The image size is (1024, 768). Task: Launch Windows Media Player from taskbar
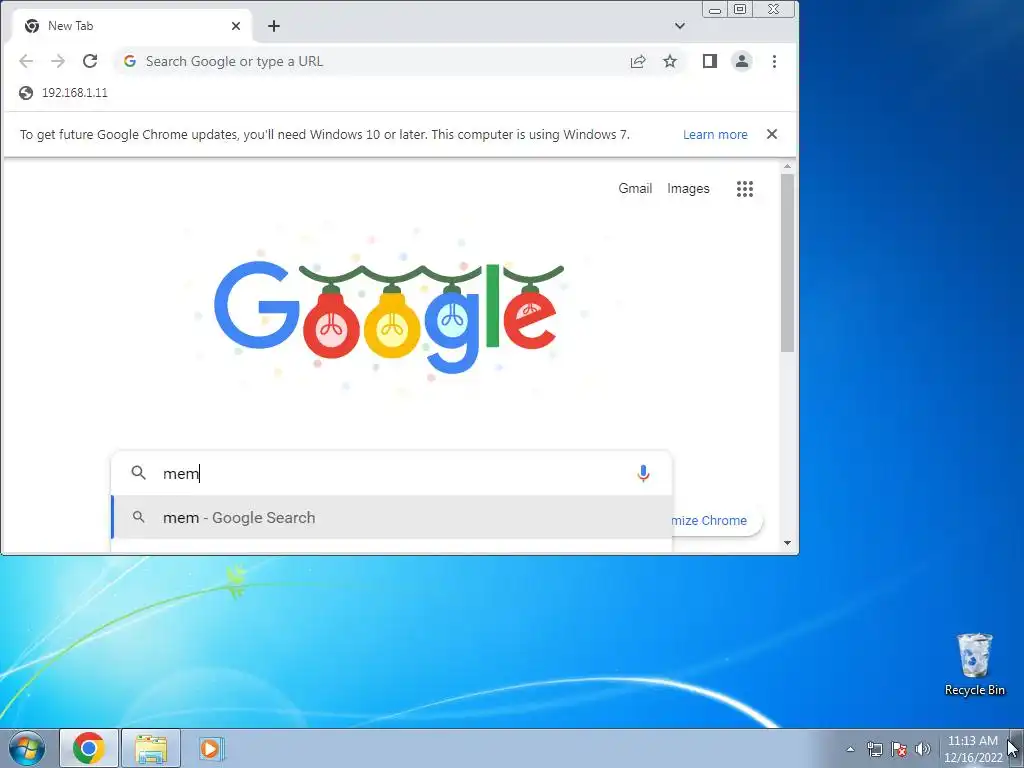(211, 748)
